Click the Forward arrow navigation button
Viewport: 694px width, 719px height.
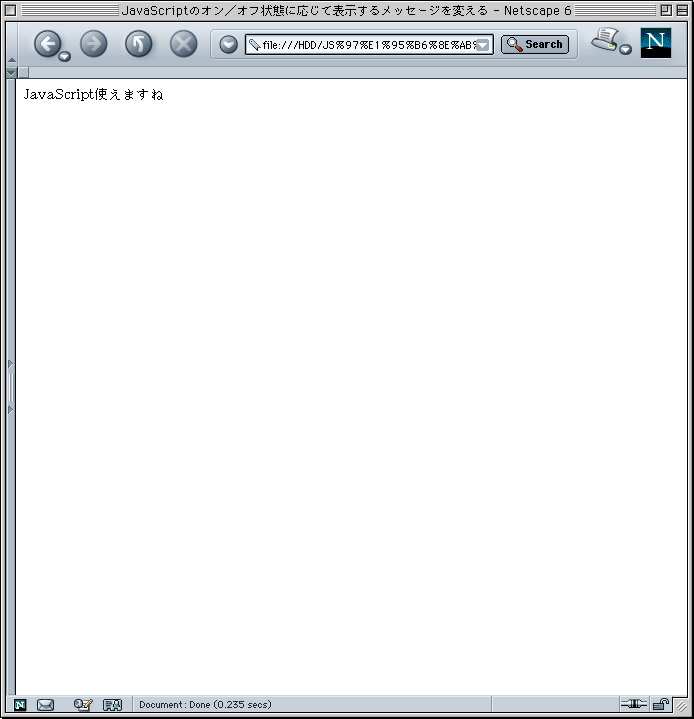(94, 44)
